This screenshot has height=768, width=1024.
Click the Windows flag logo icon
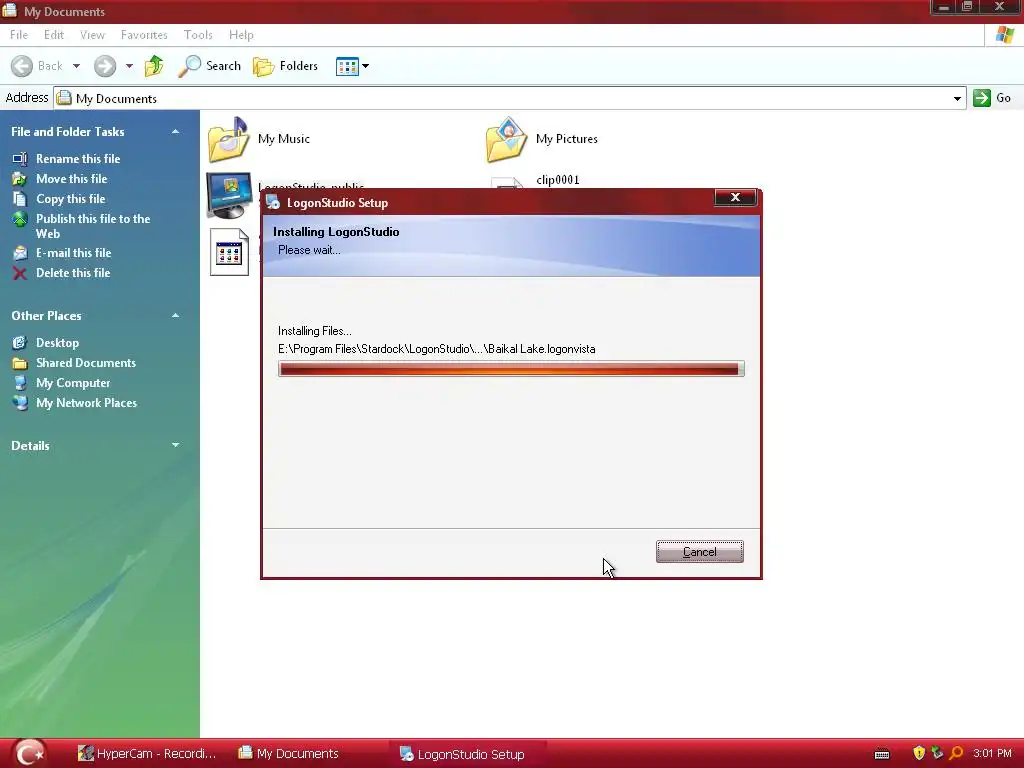click(x=1004, y=35)
